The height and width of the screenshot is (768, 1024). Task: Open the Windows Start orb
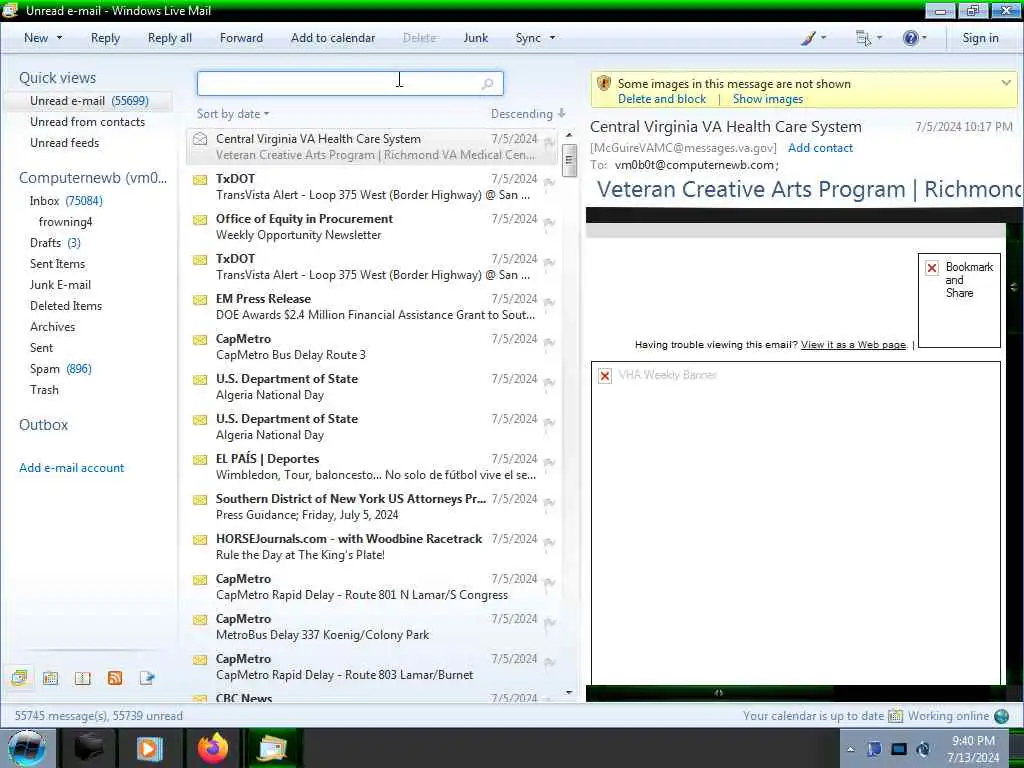pos(27,748)
